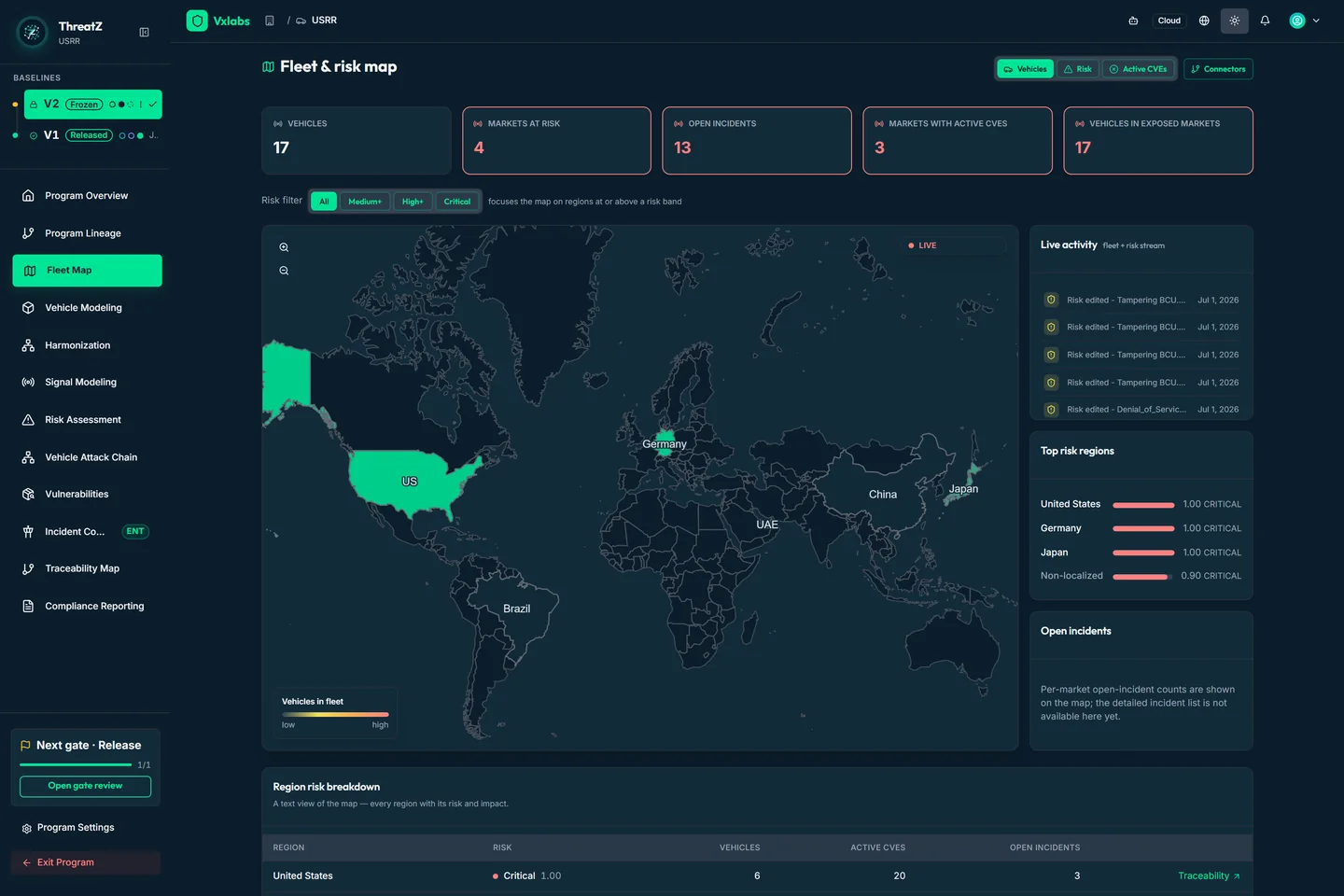Click the UAE label on map
Viewport: 1344px width, 896px height.
coord(767,525)
